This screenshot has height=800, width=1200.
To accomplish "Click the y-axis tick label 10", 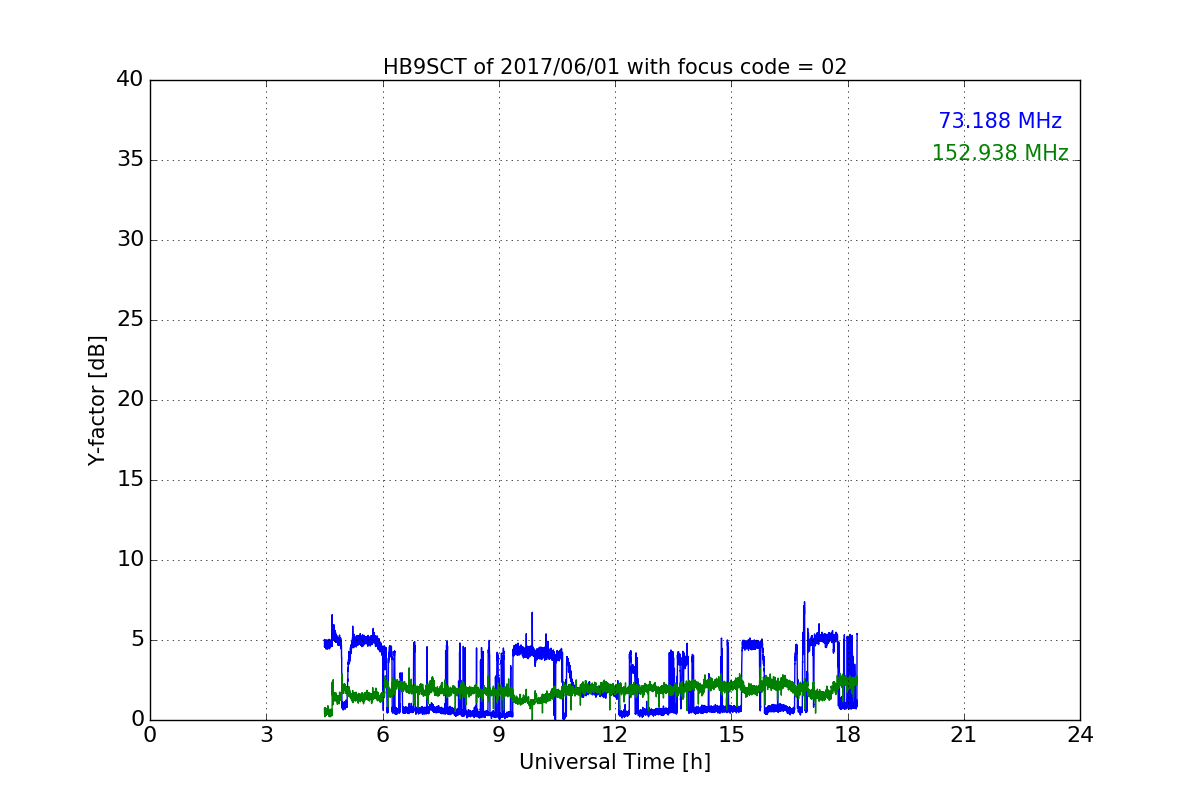I will pos(130,560).
